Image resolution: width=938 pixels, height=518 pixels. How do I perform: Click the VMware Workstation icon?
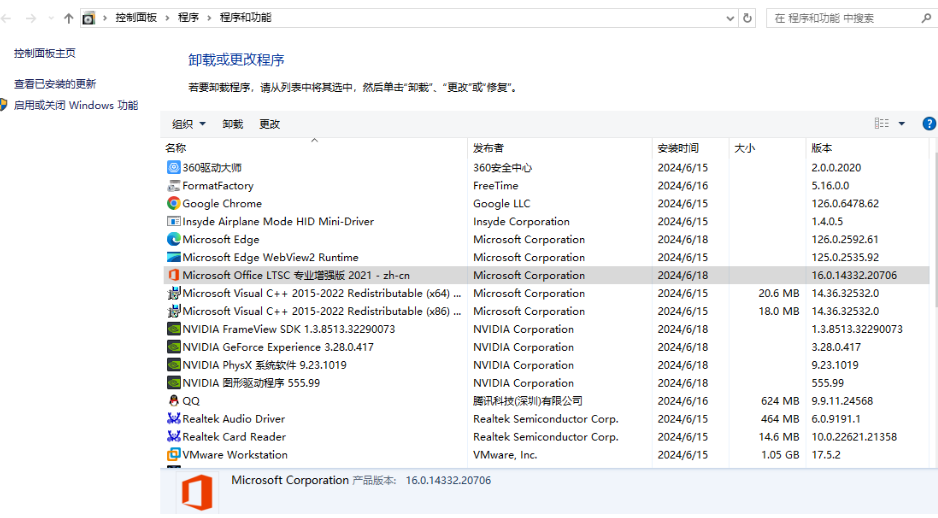pos(173,455)
